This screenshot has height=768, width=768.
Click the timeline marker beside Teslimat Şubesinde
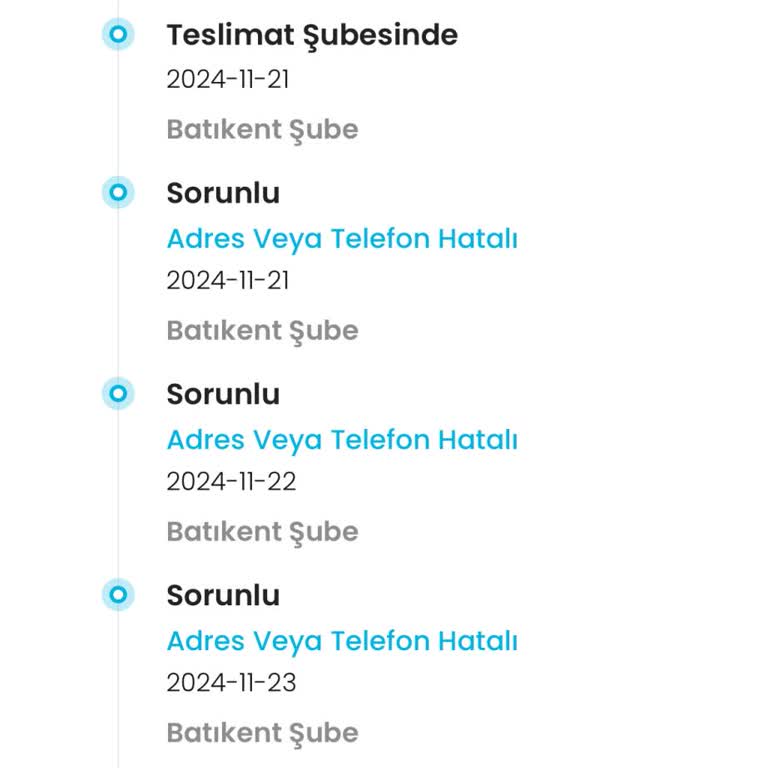[x=118, y=35]
